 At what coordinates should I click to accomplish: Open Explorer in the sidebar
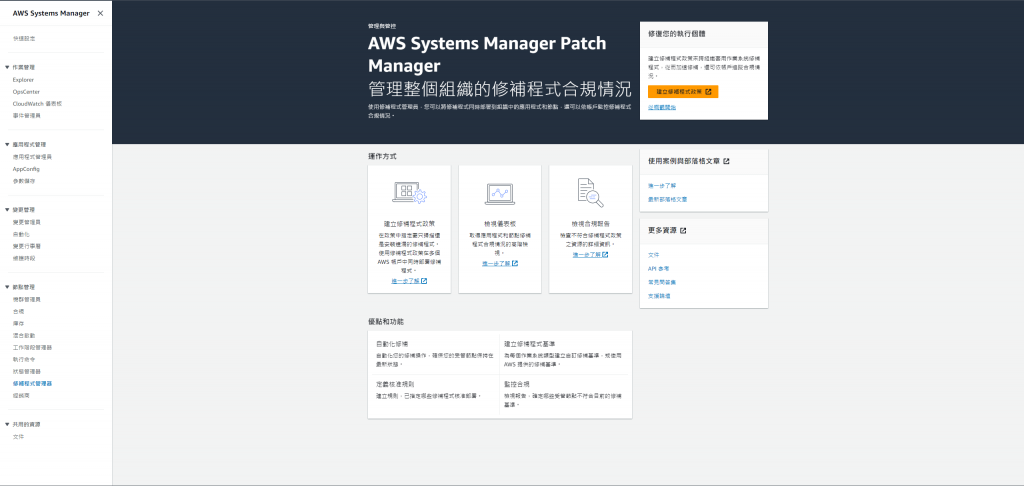point(24,80)
